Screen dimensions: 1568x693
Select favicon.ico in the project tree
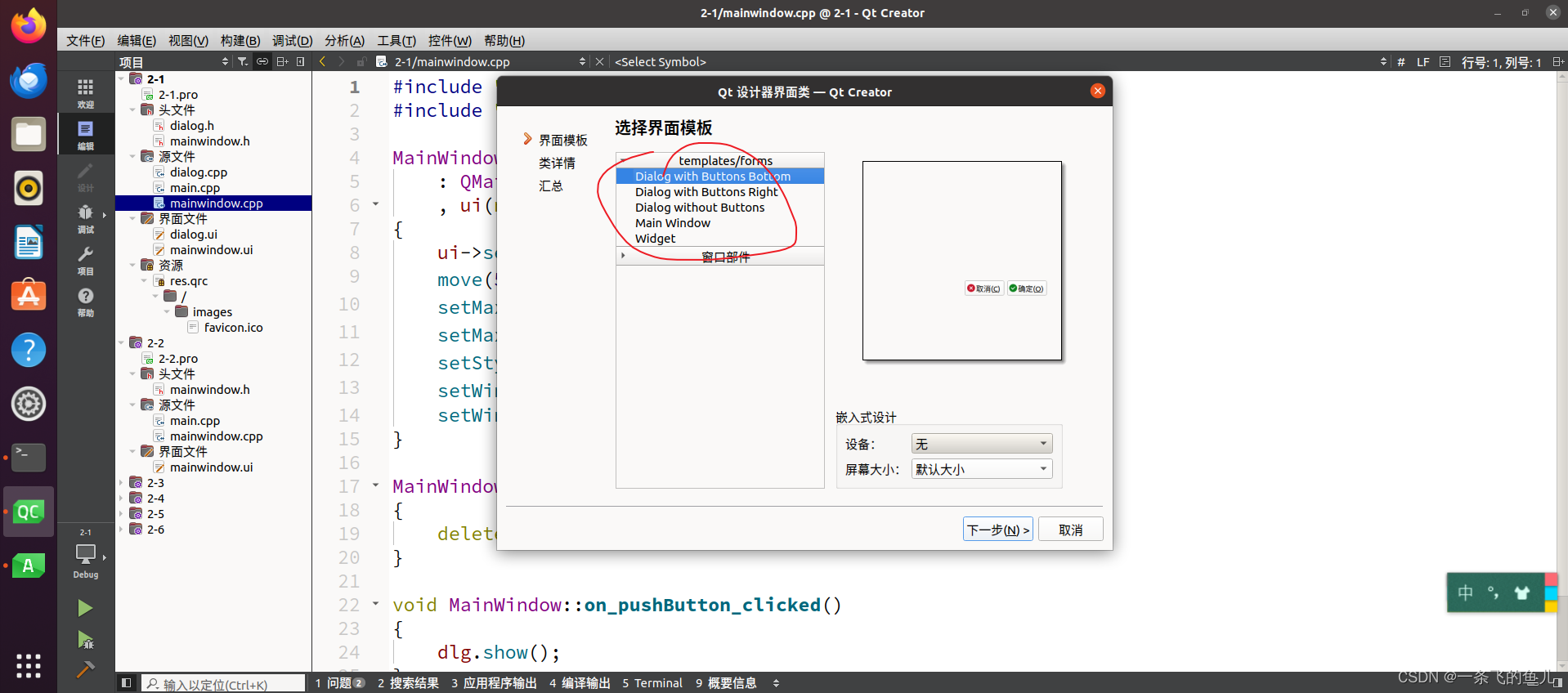tap(233, 328)
